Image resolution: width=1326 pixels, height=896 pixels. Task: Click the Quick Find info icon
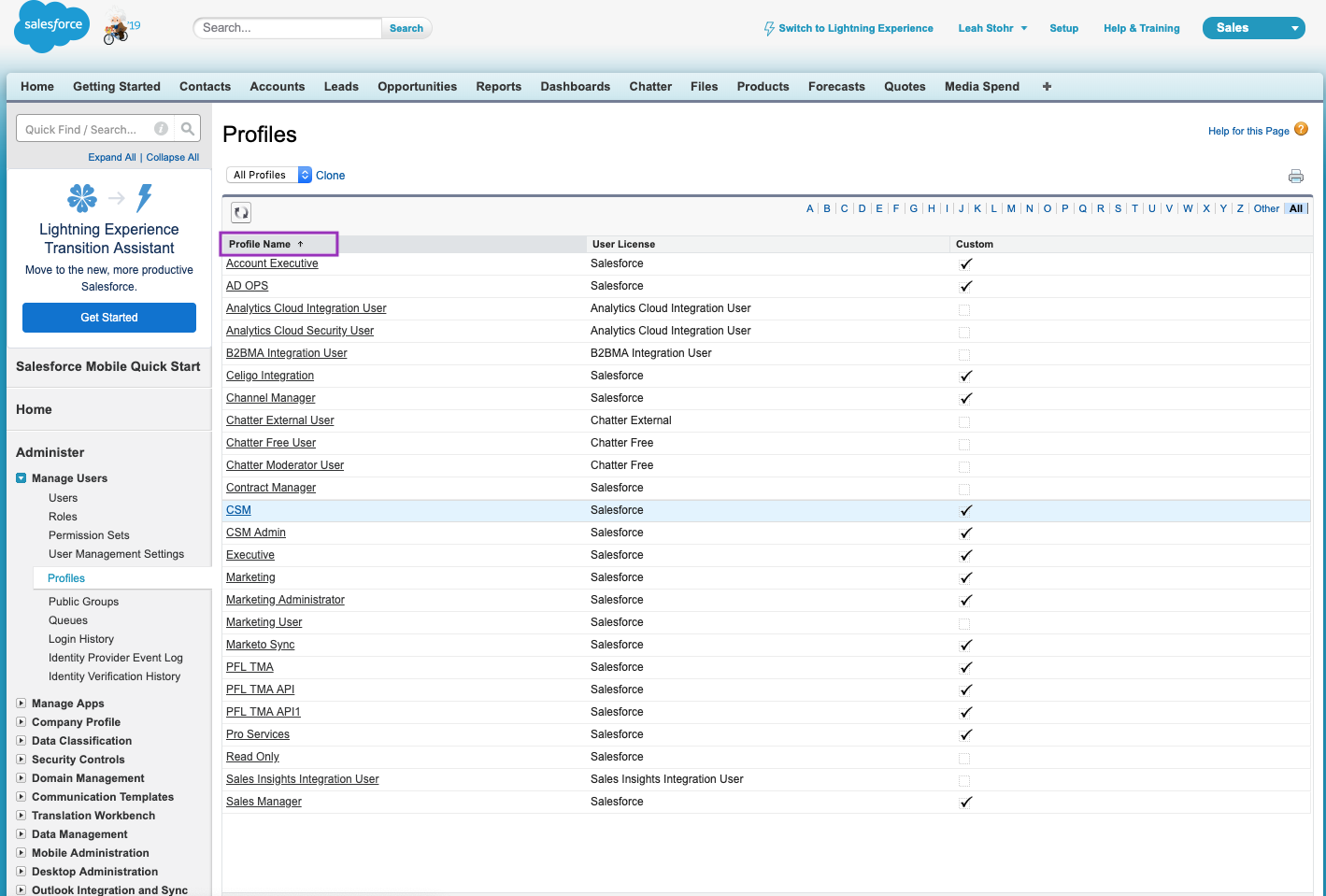(161, 129)
